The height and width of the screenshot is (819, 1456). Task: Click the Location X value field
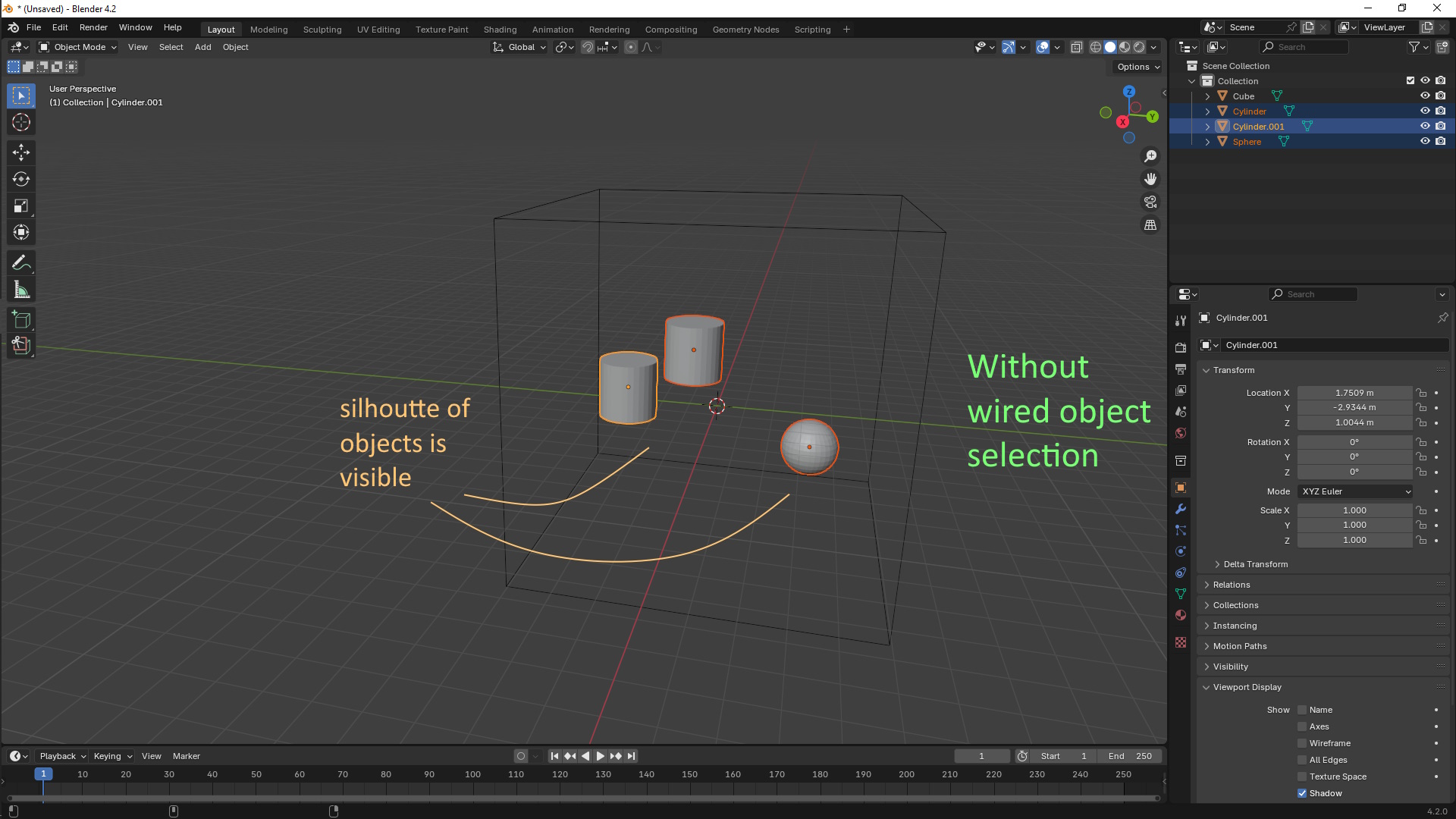[x=1354, y=393]
